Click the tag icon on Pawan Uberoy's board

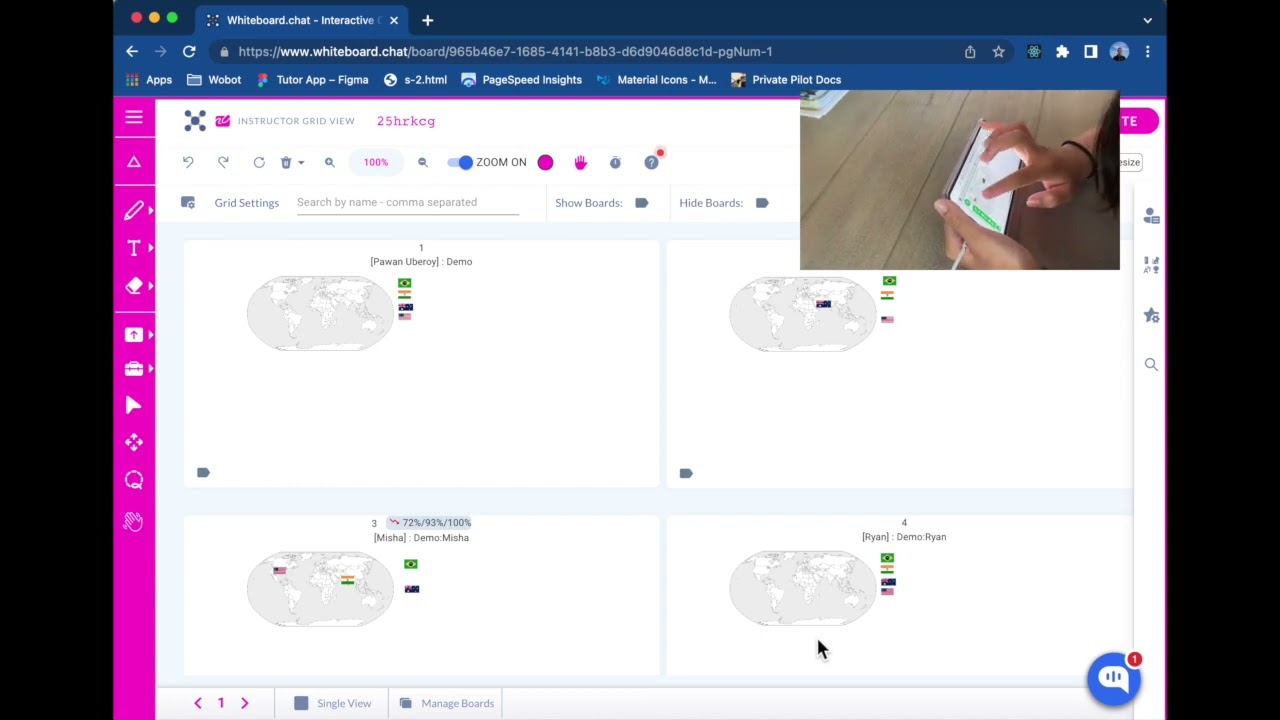point(203,472)
